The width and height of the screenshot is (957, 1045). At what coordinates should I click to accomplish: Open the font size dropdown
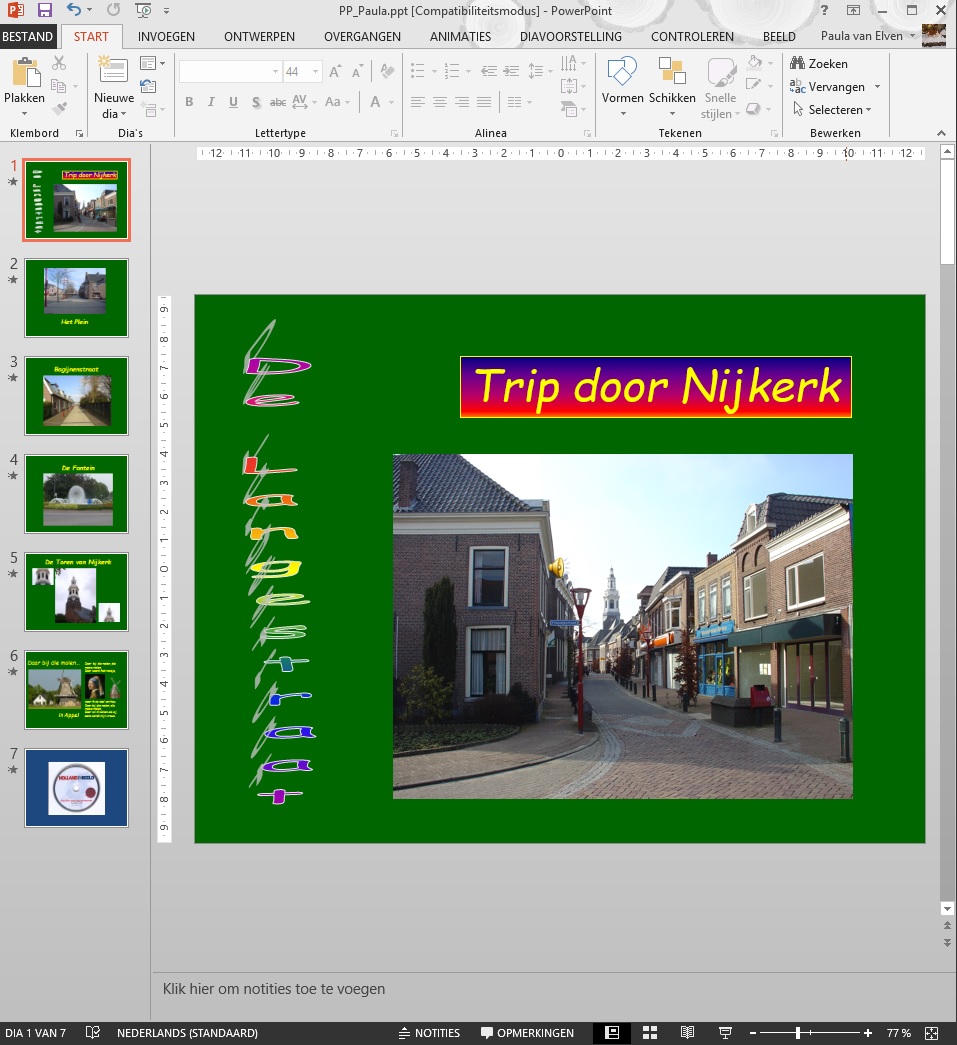point(315,71)
